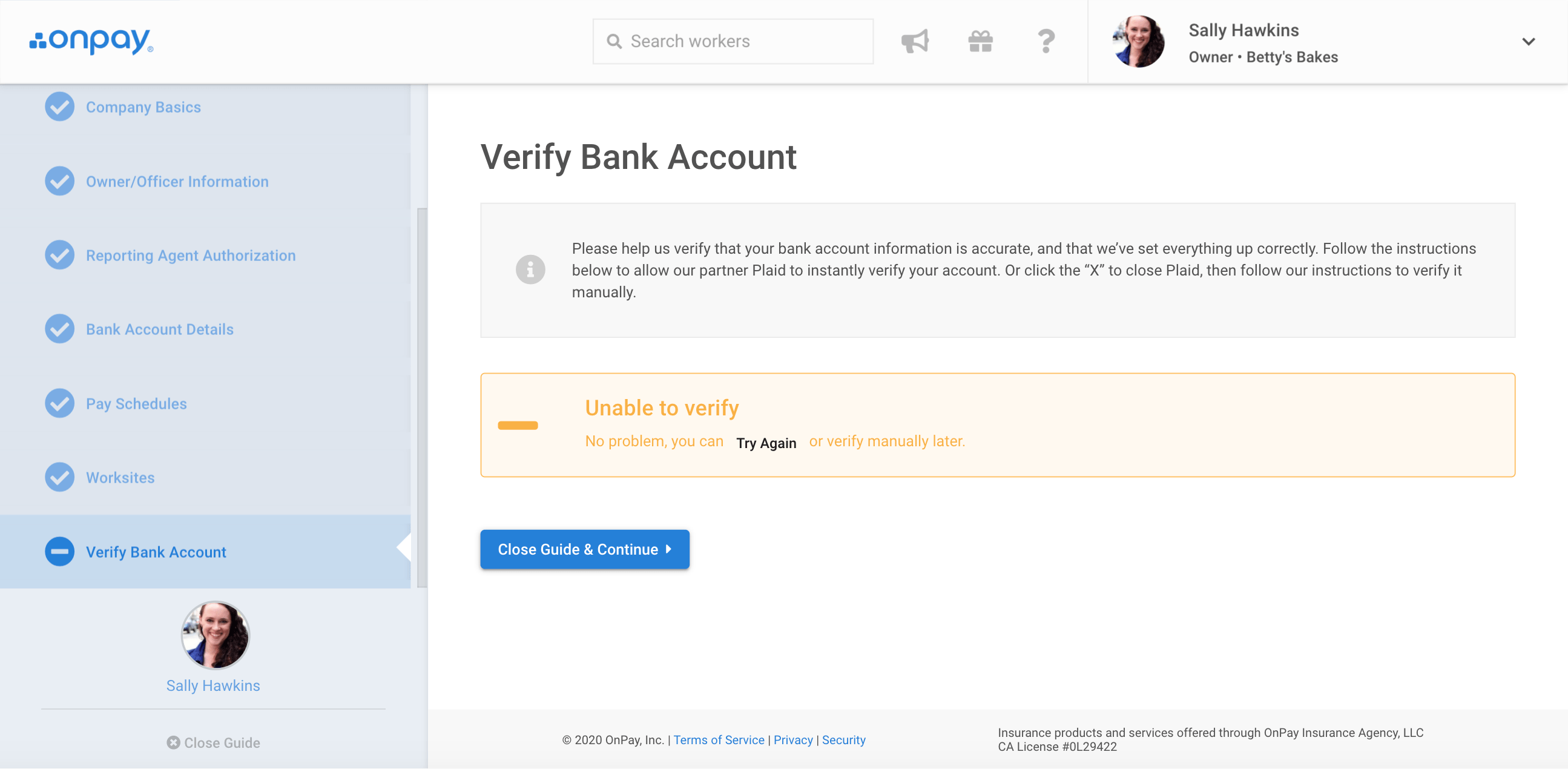Click the checkmark circle next to Pay Schedules

coord(60,403)
